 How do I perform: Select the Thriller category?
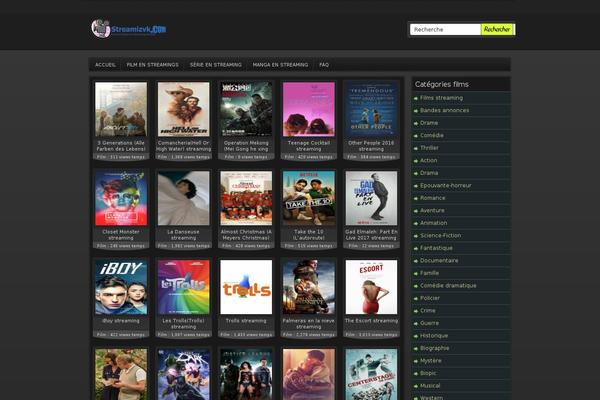(429, 148)
